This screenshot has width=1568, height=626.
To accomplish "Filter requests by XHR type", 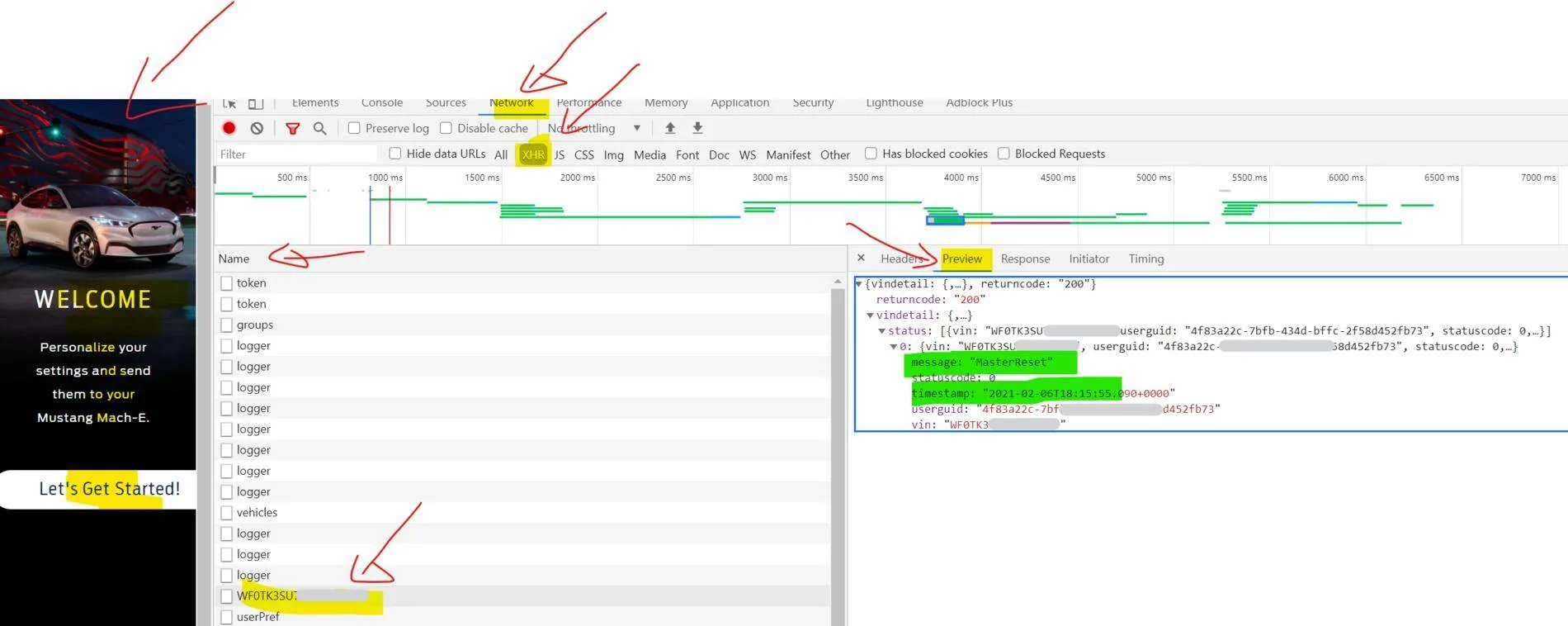I will [533, 154].
